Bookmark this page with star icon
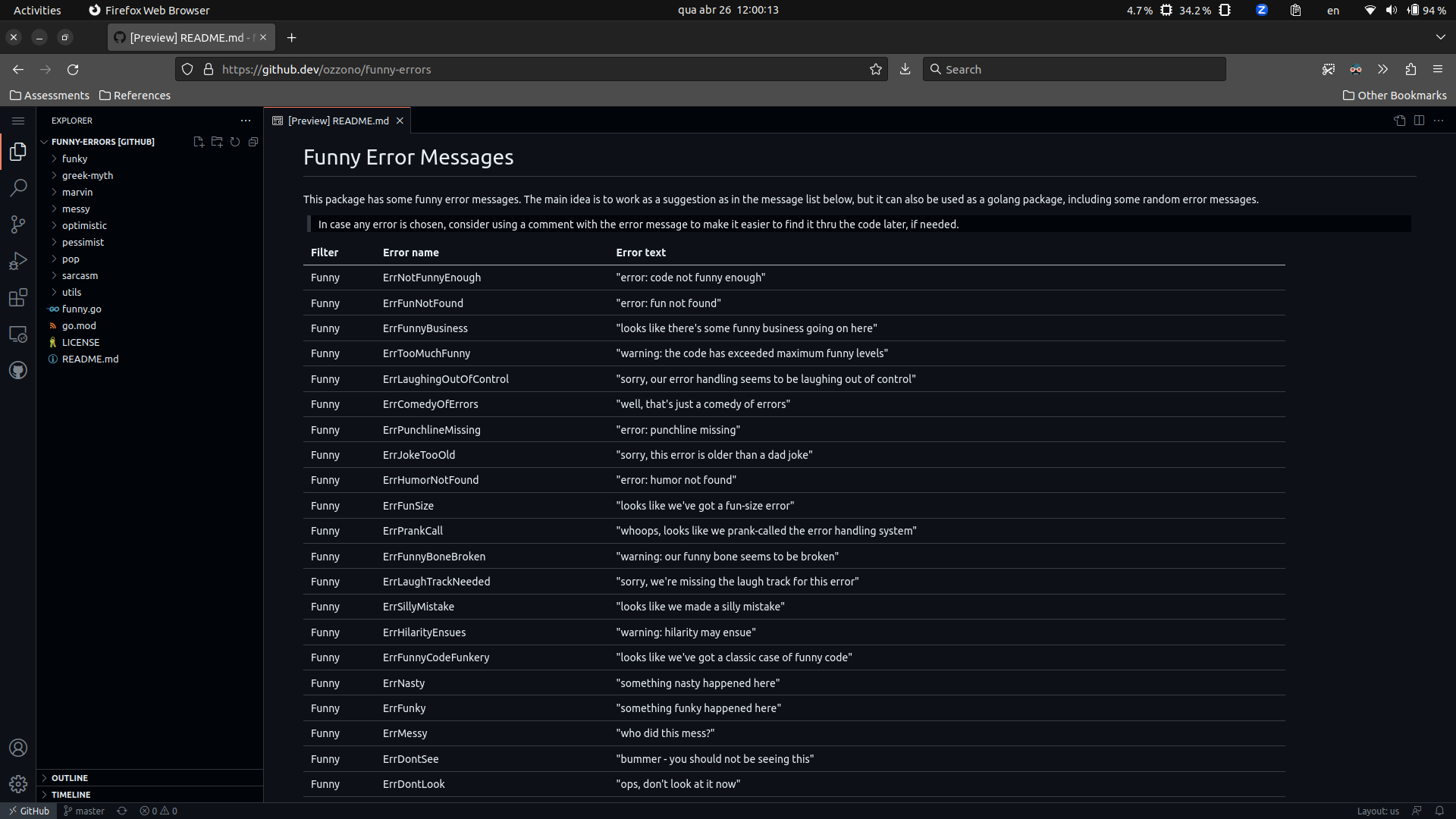This screenshot has height=819, width=1456. coord(876,69)
